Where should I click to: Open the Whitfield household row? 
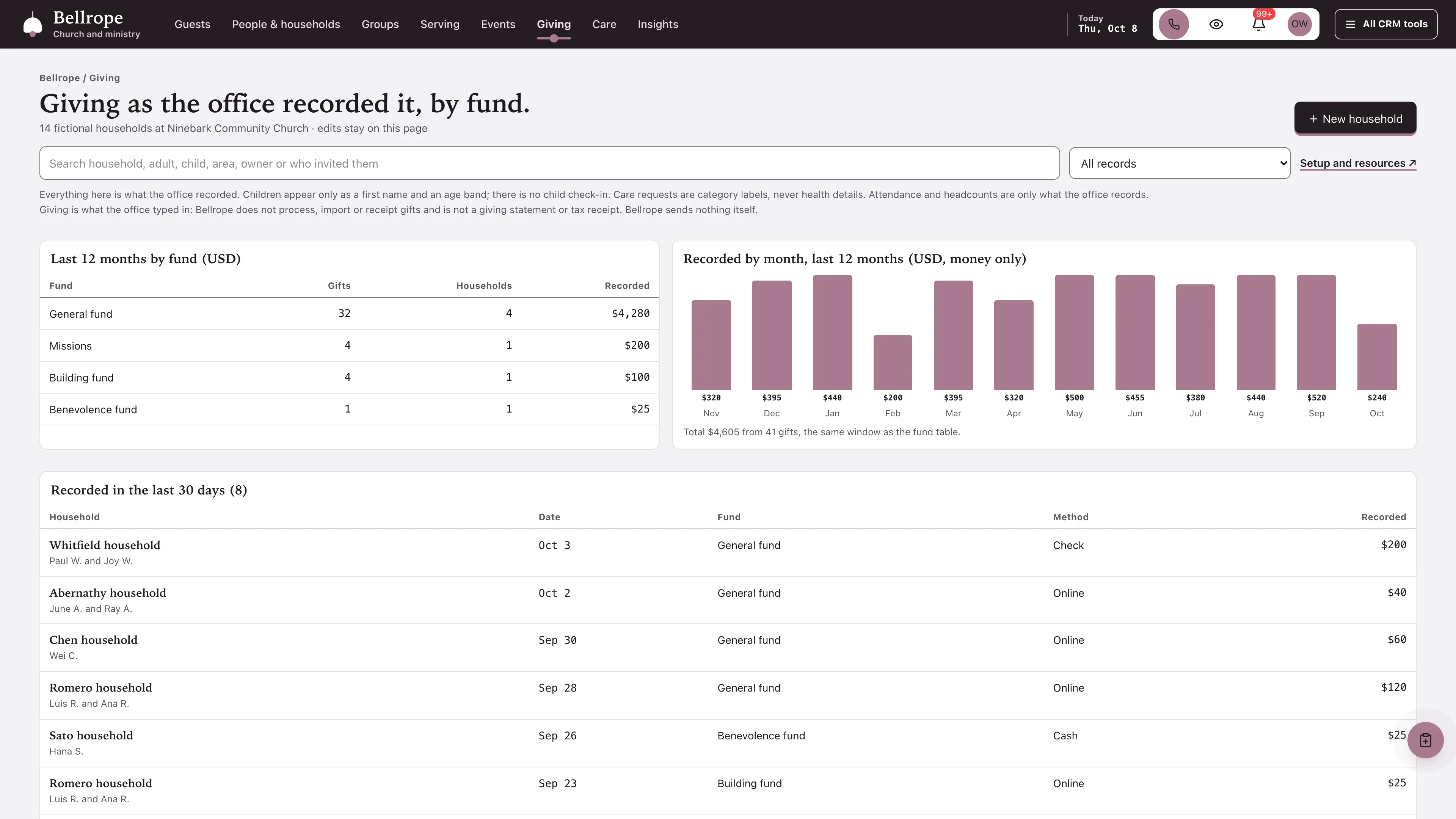tap(728, 553)
